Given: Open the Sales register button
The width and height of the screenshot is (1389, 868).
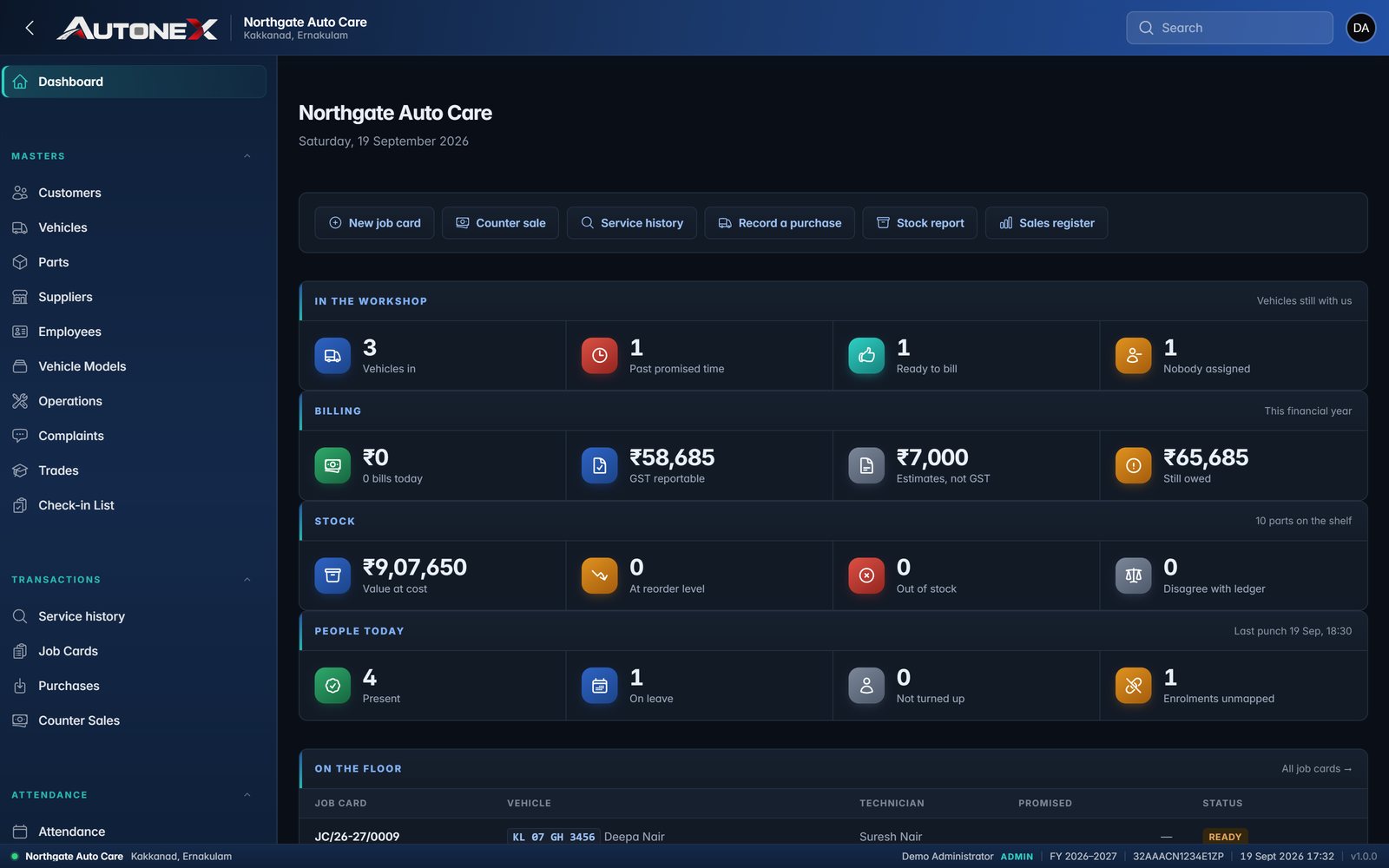Looking at the screenshot, I should pyautogui.click(x=1047, y=223).
